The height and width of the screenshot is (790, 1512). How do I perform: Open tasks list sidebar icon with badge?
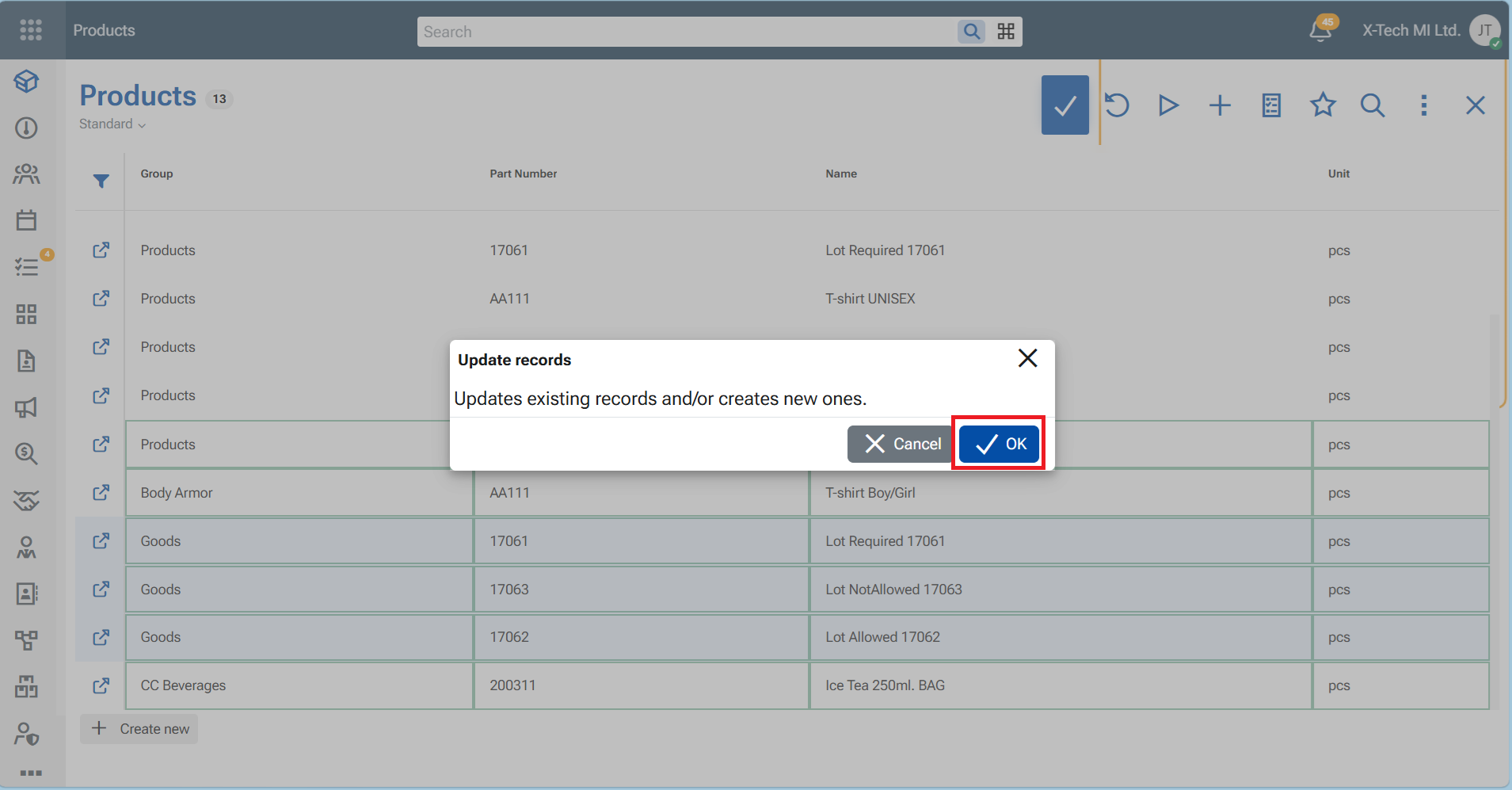coord(27,266)
